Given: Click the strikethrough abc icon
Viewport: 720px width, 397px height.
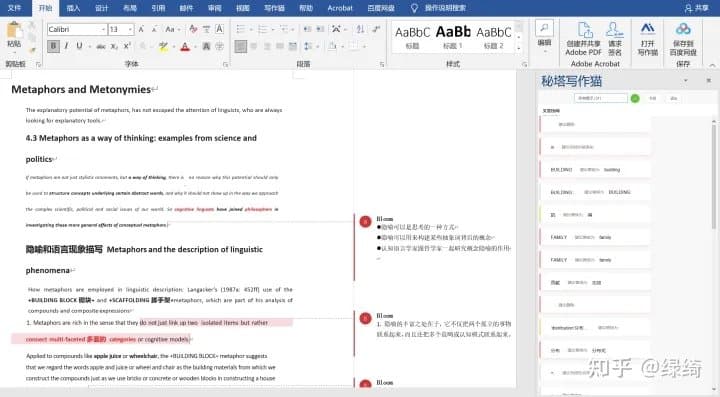Looking at the screenshot, I should click(x=101, y=46).
